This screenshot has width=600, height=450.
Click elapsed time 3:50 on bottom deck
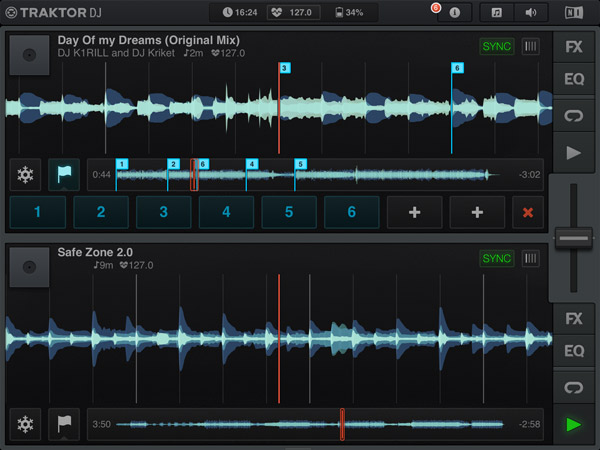click(x=101, y=424)
